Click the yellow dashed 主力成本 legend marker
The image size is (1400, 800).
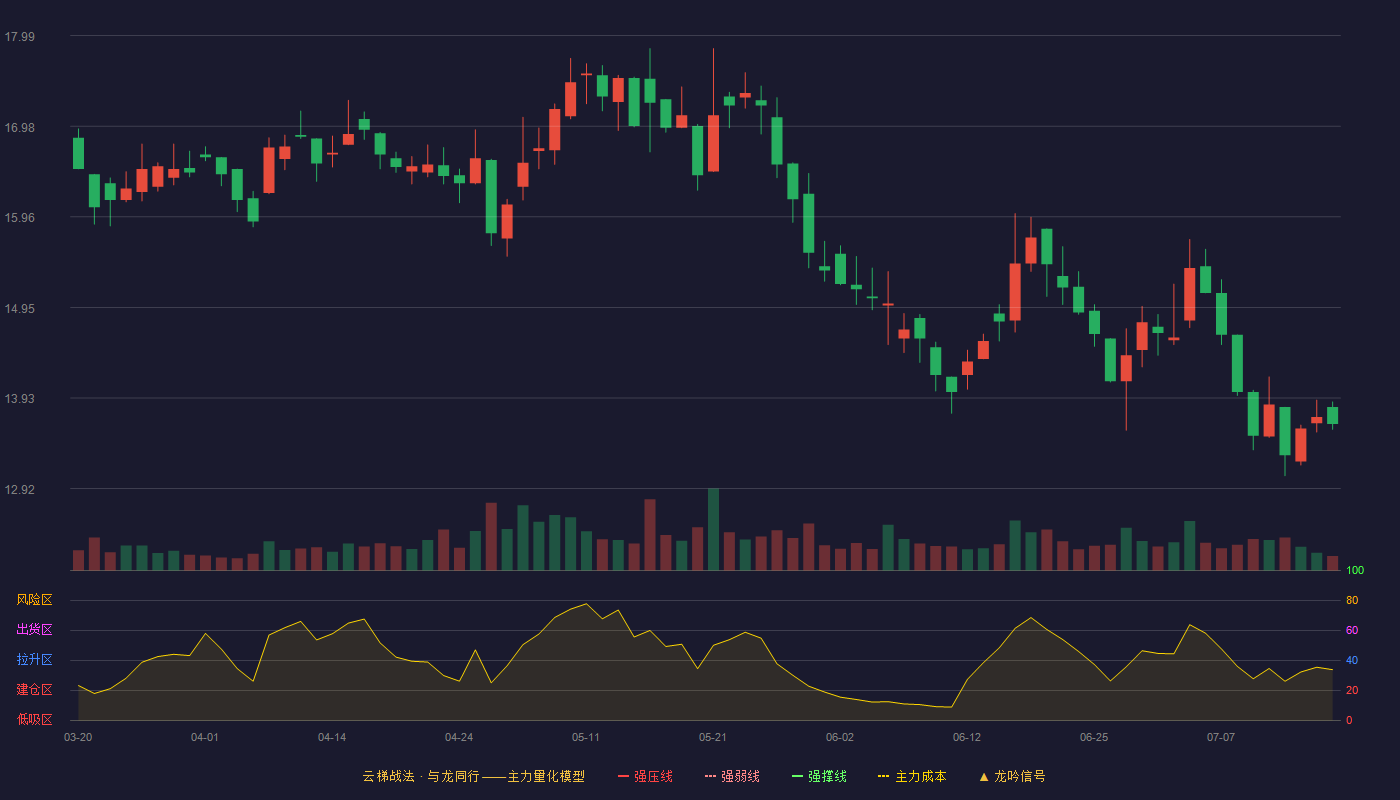pyautogui.click(x=883, y=776)
